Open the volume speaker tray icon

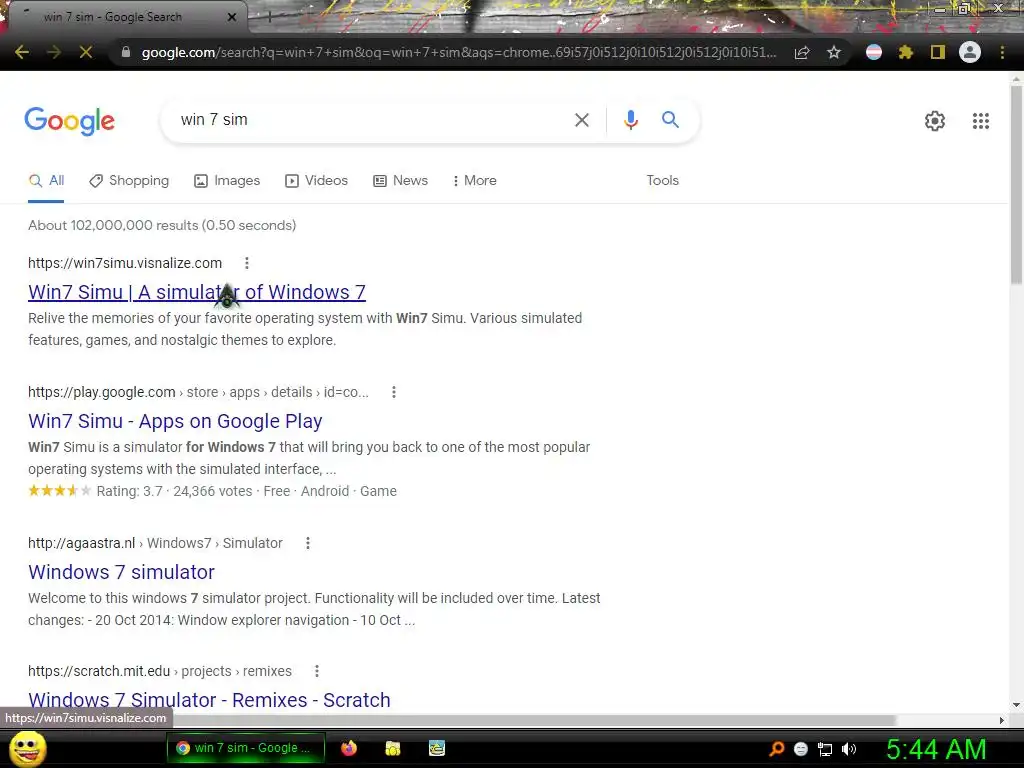click(848, 749)
